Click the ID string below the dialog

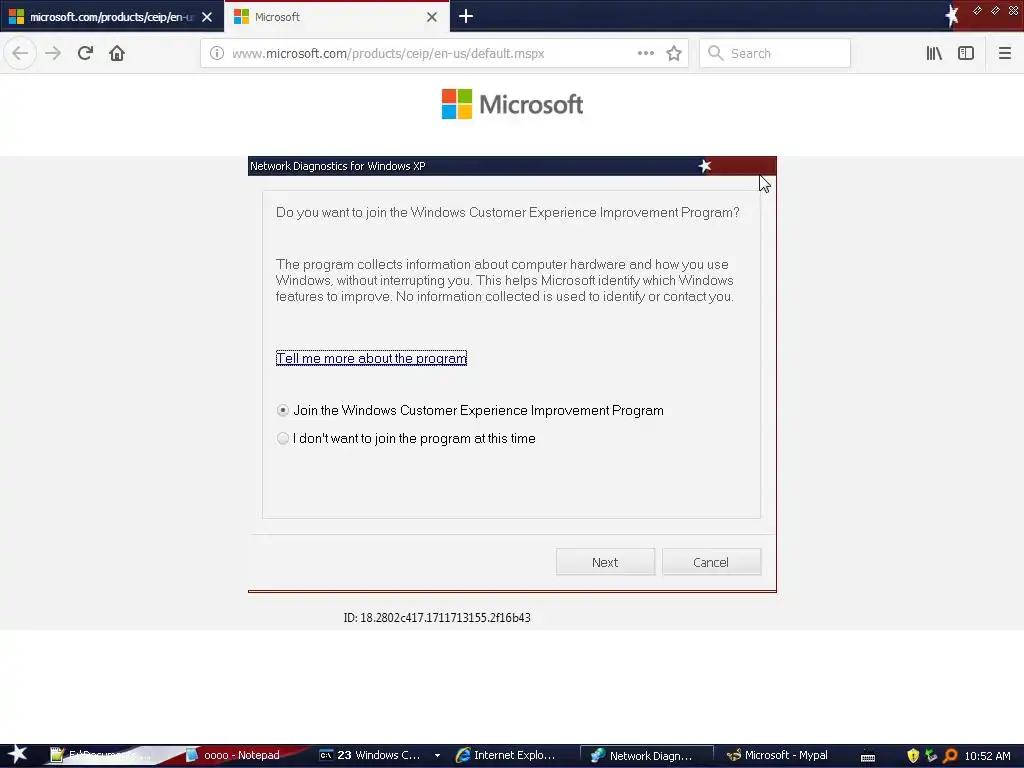[436, 618]
